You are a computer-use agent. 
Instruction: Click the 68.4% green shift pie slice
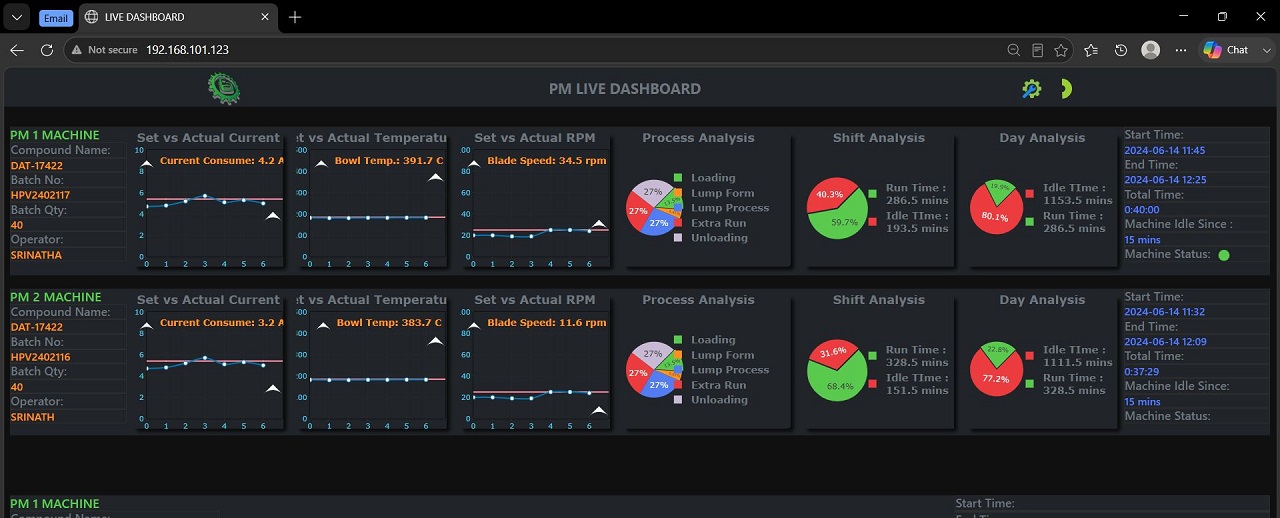(838, 383)
